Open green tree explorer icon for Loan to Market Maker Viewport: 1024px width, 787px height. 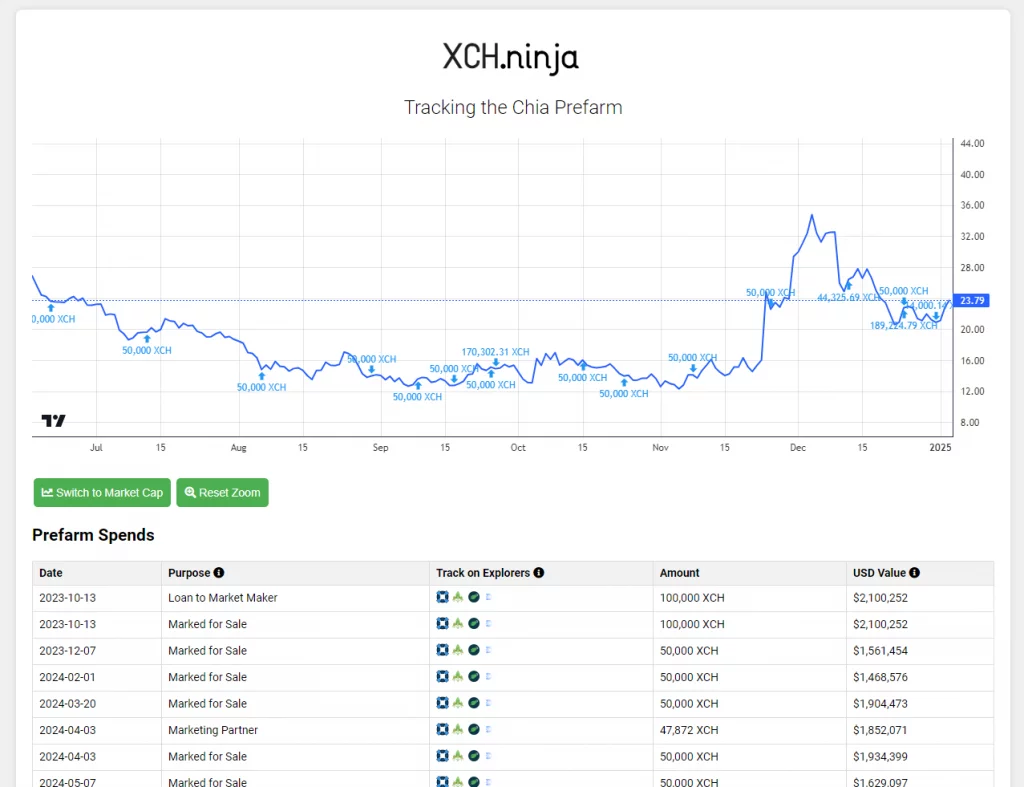458,597
